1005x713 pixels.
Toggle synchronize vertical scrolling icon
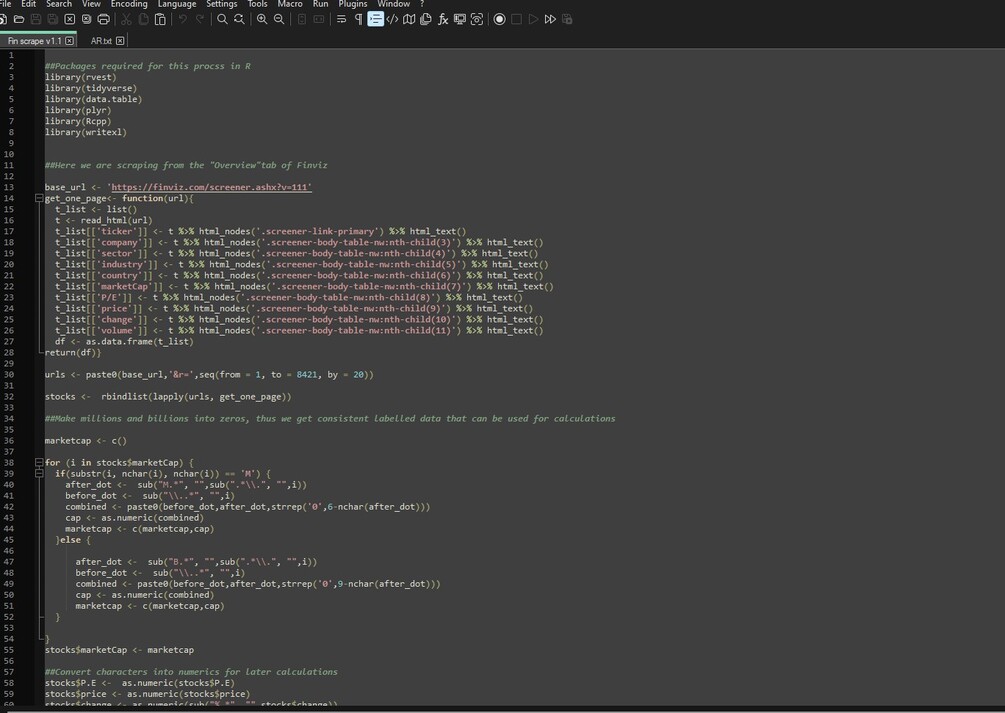point(302,19)
